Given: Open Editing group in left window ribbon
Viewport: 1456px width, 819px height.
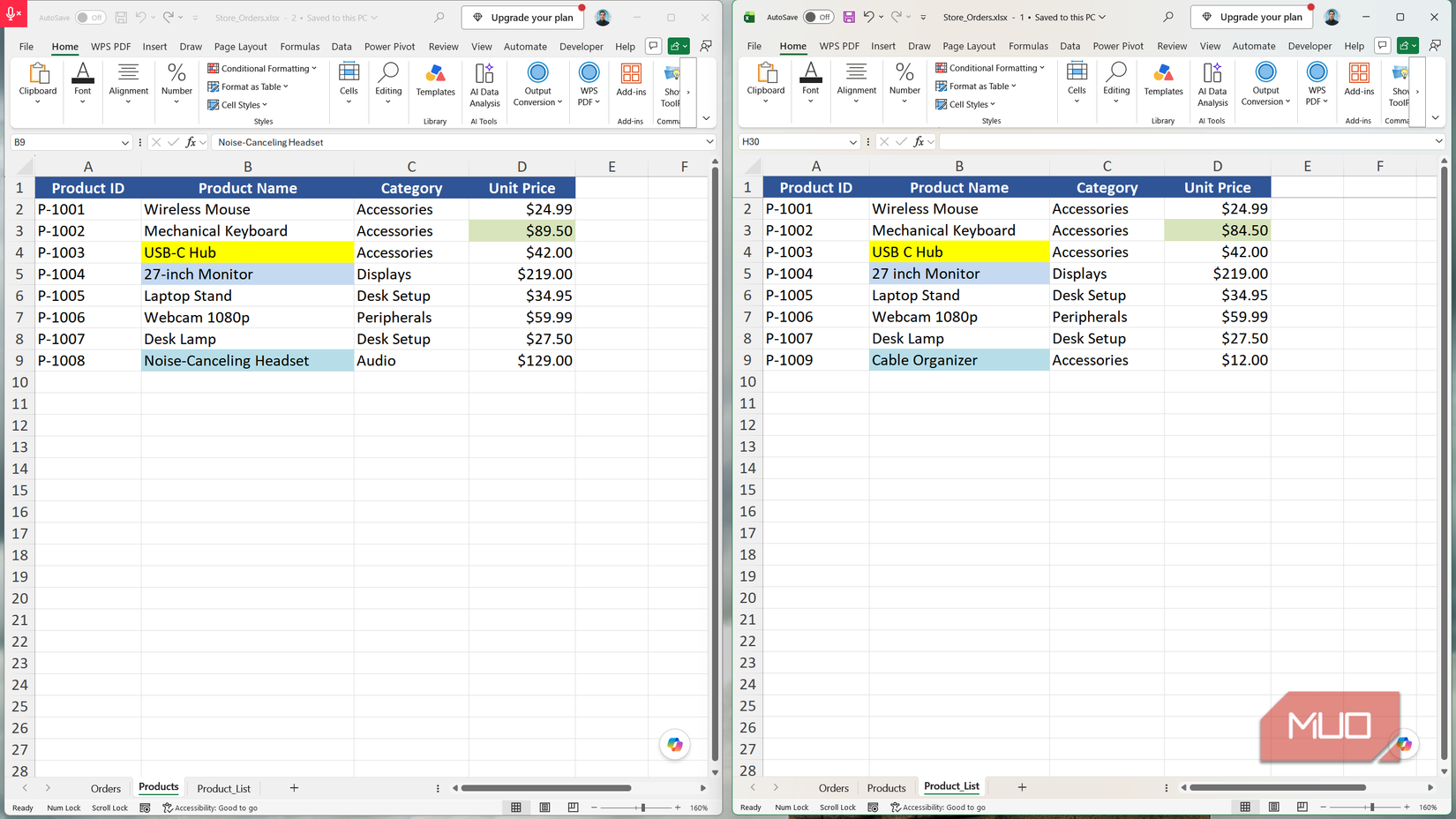Looking at the screenshot, I should tap(388, 84).
